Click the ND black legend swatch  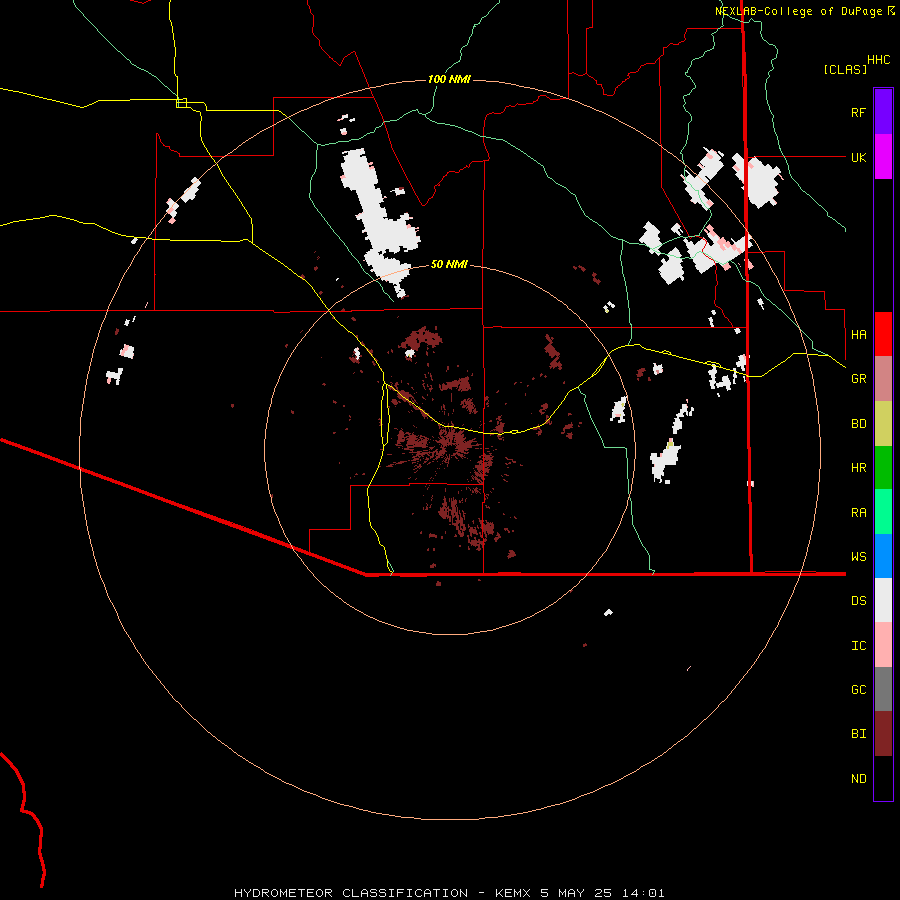(883, 778)
